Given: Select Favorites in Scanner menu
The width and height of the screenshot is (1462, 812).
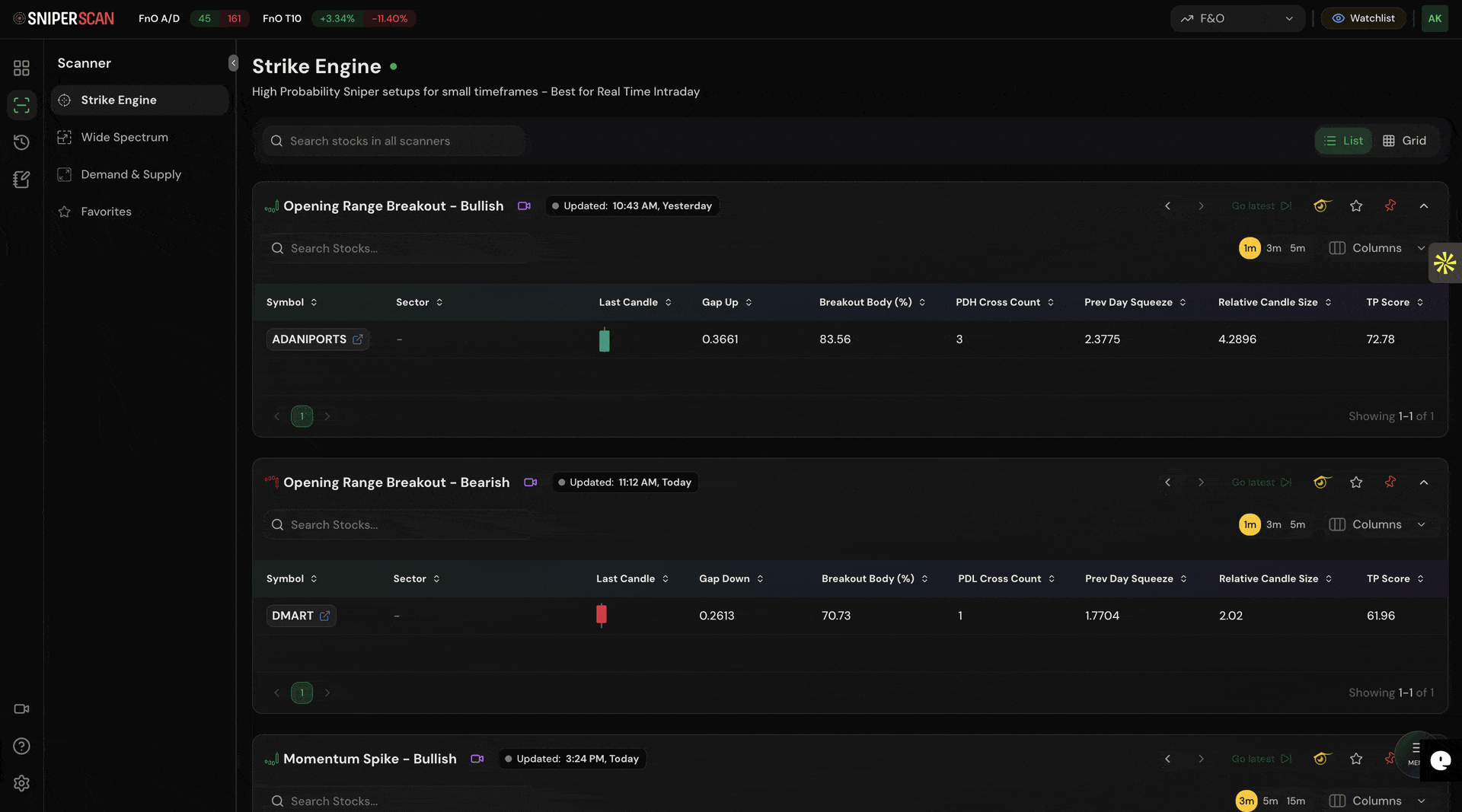Looking at the screenshot, I should coord(139,212).
